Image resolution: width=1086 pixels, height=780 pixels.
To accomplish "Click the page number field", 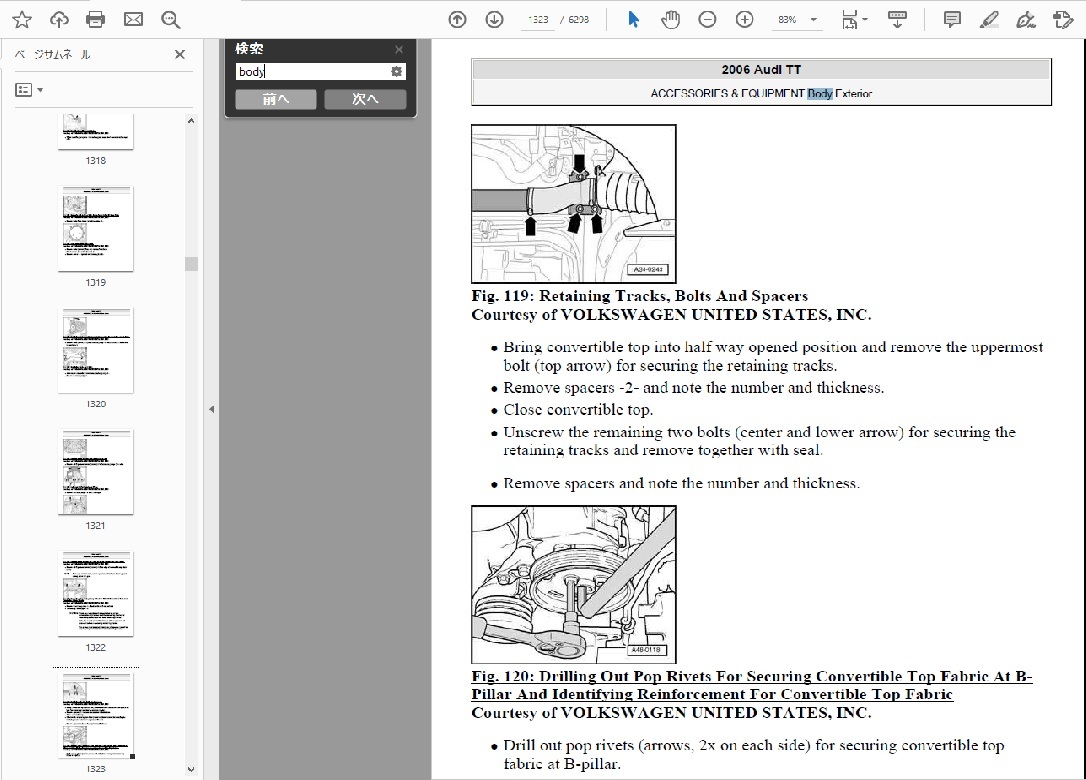I will [x=537, y=19].
